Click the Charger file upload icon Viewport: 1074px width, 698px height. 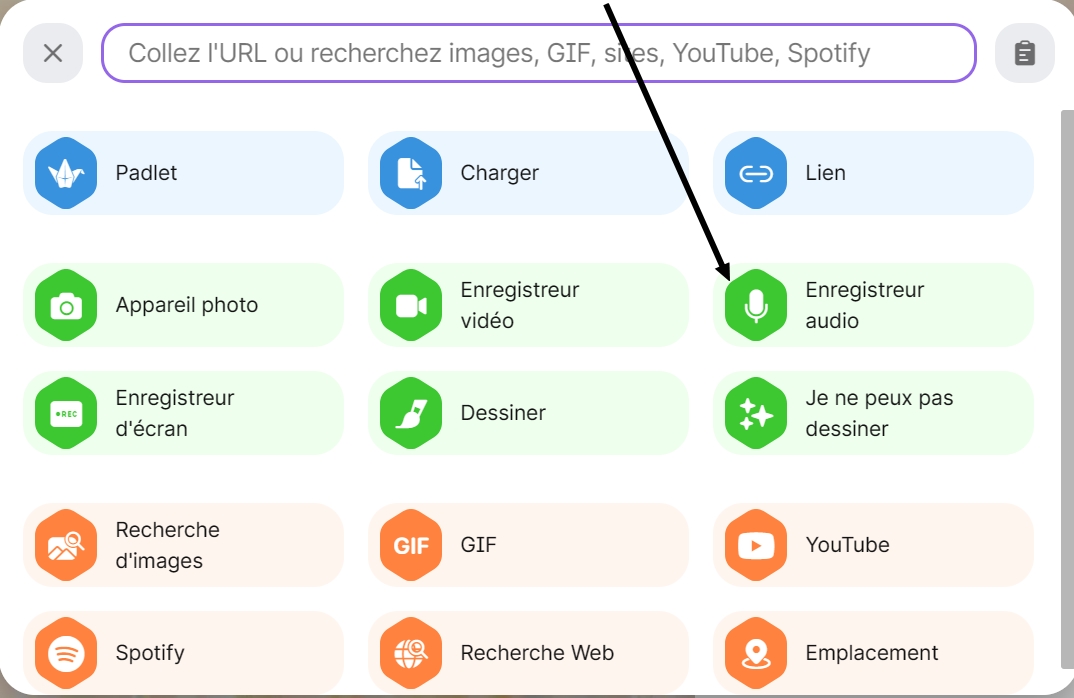click(411, 173)
